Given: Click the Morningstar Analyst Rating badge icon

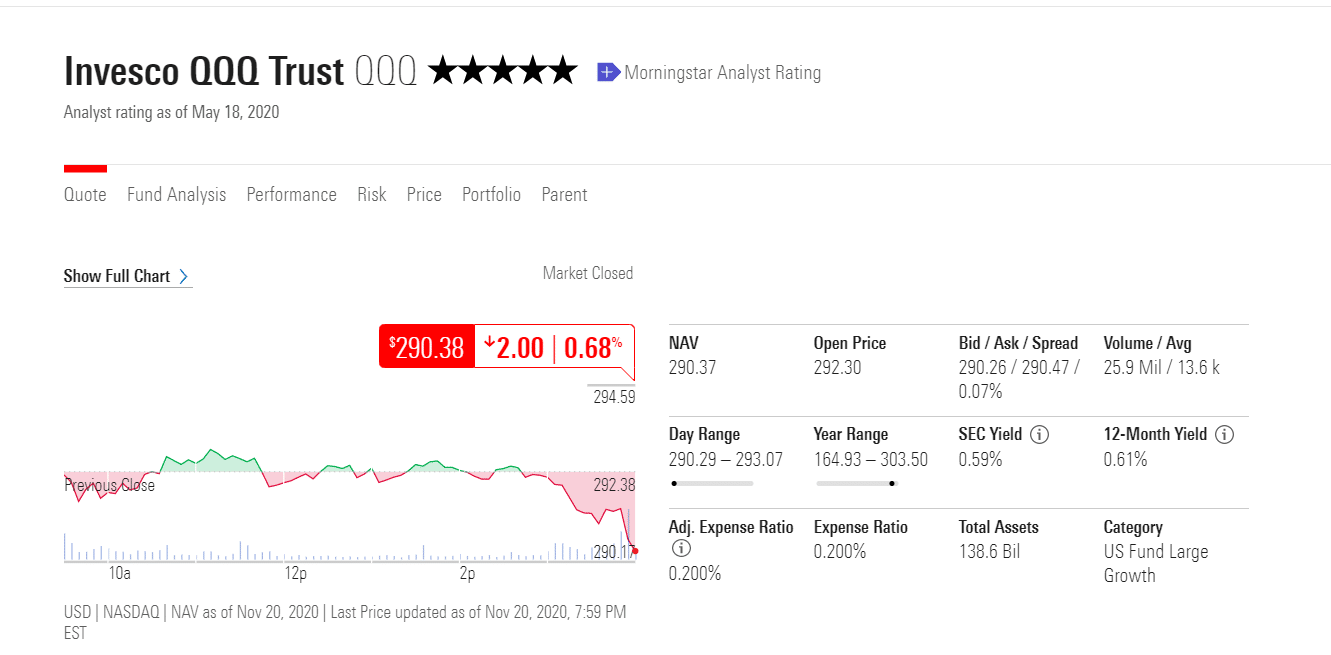Looking at the screenshot, I should pyautogui.click(x=608, y=72).
